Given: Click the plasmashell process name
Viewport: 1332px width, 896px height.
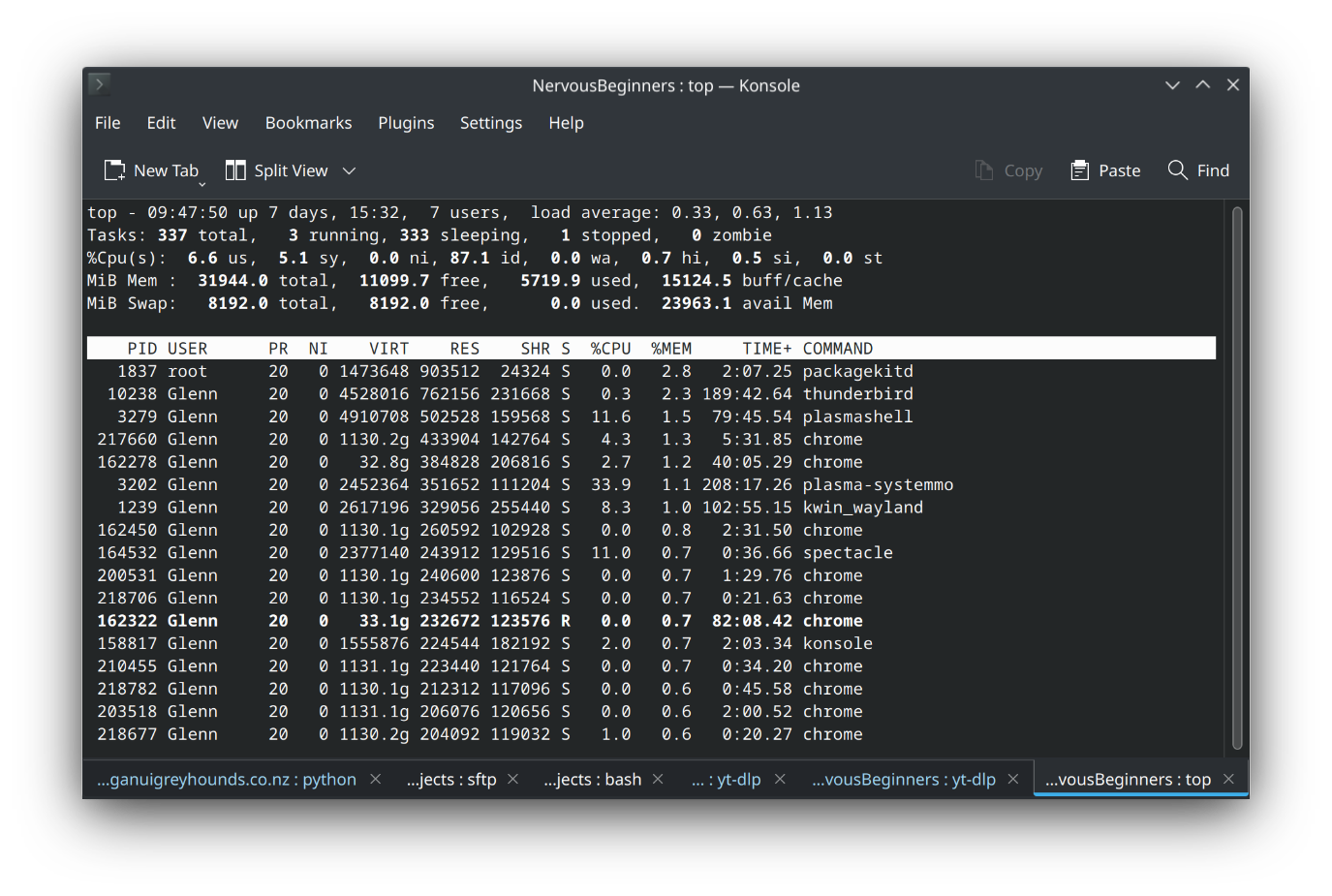Looking at the screenshot, I should click(857, 417).
